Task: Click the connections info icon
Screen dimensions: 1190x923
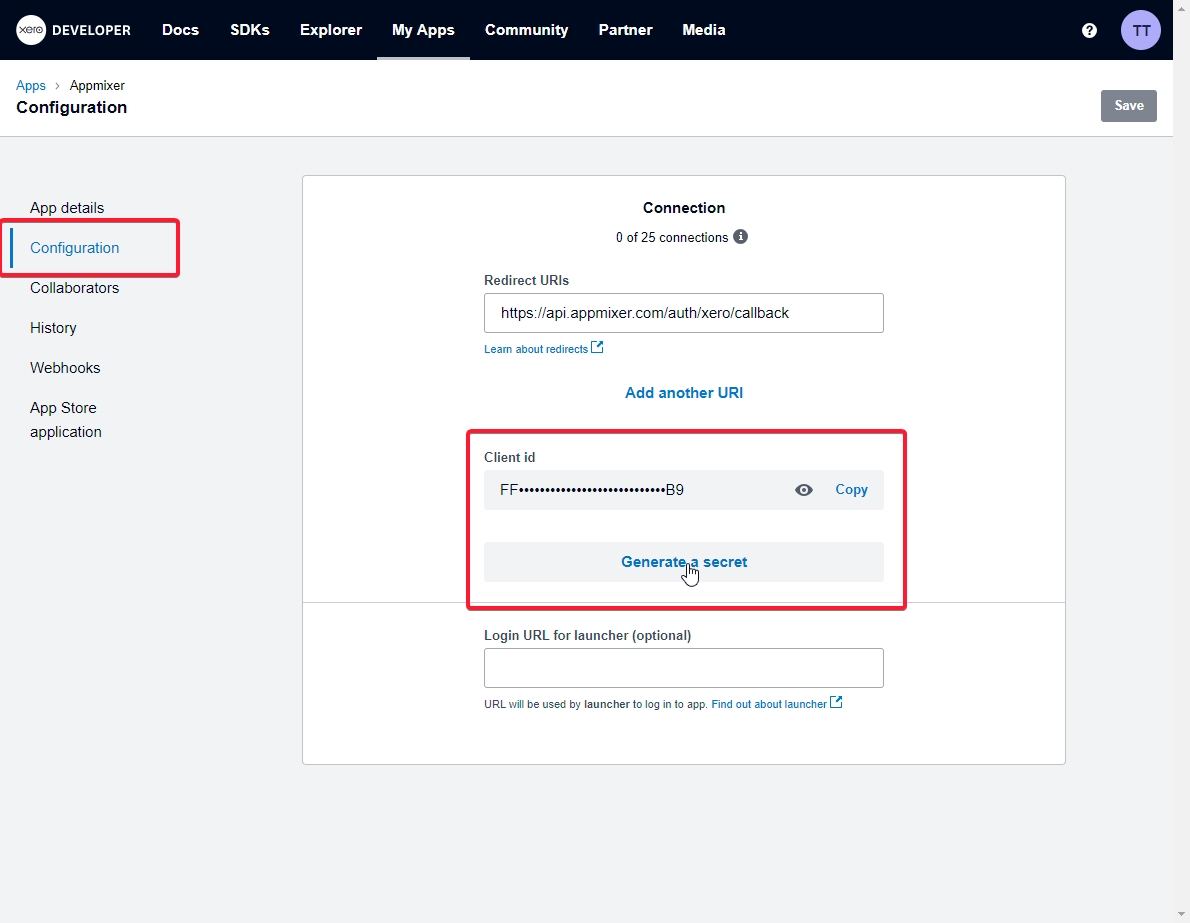Action: (x=741, y=237)
